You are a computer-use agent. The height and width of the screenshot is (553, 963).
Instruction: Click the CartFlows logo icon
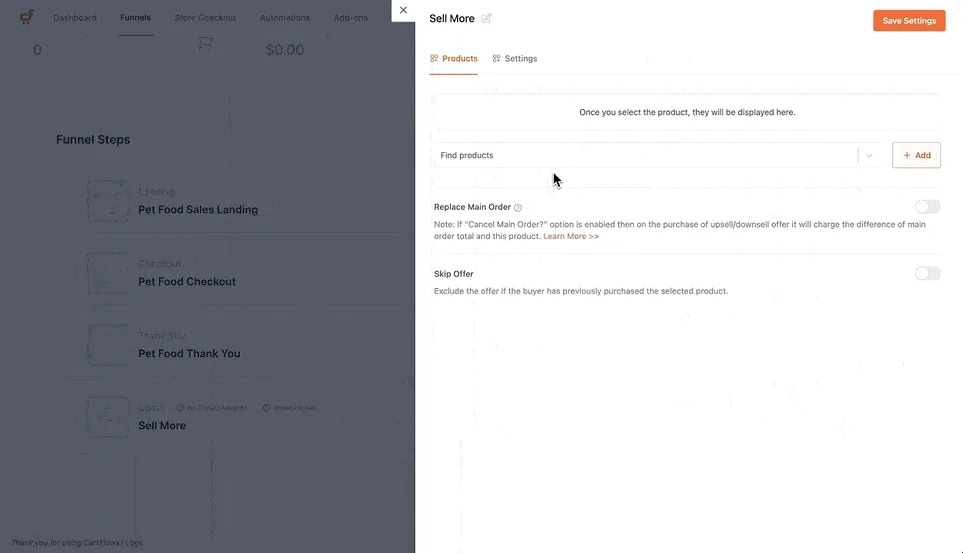(26, 17)
